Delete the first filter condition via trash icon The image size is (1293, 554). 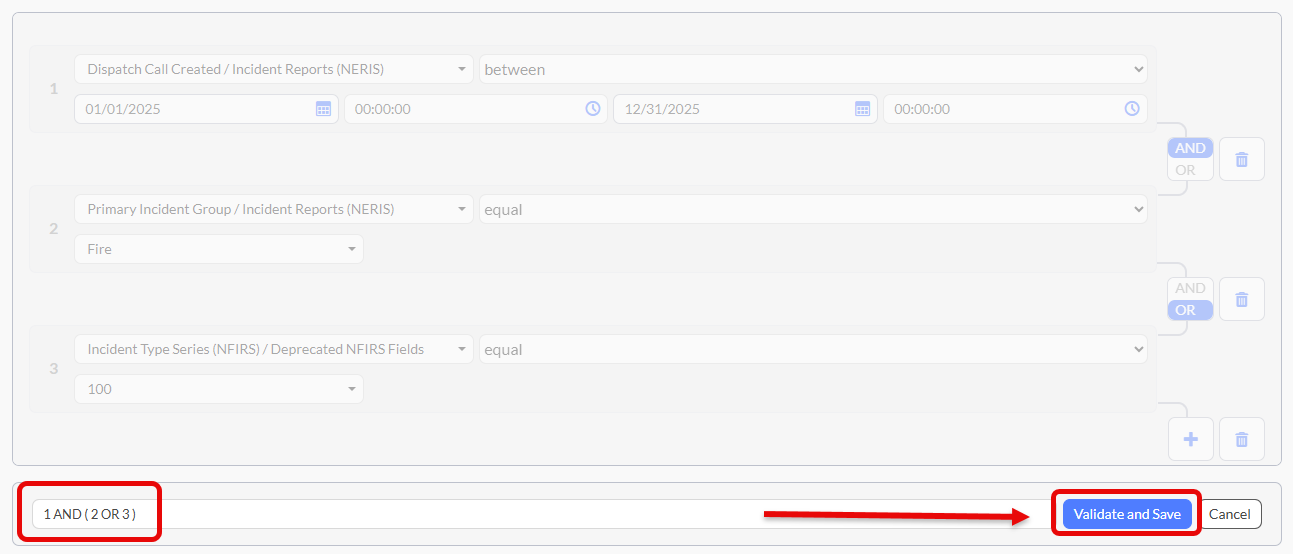(x=1241, y=159)
